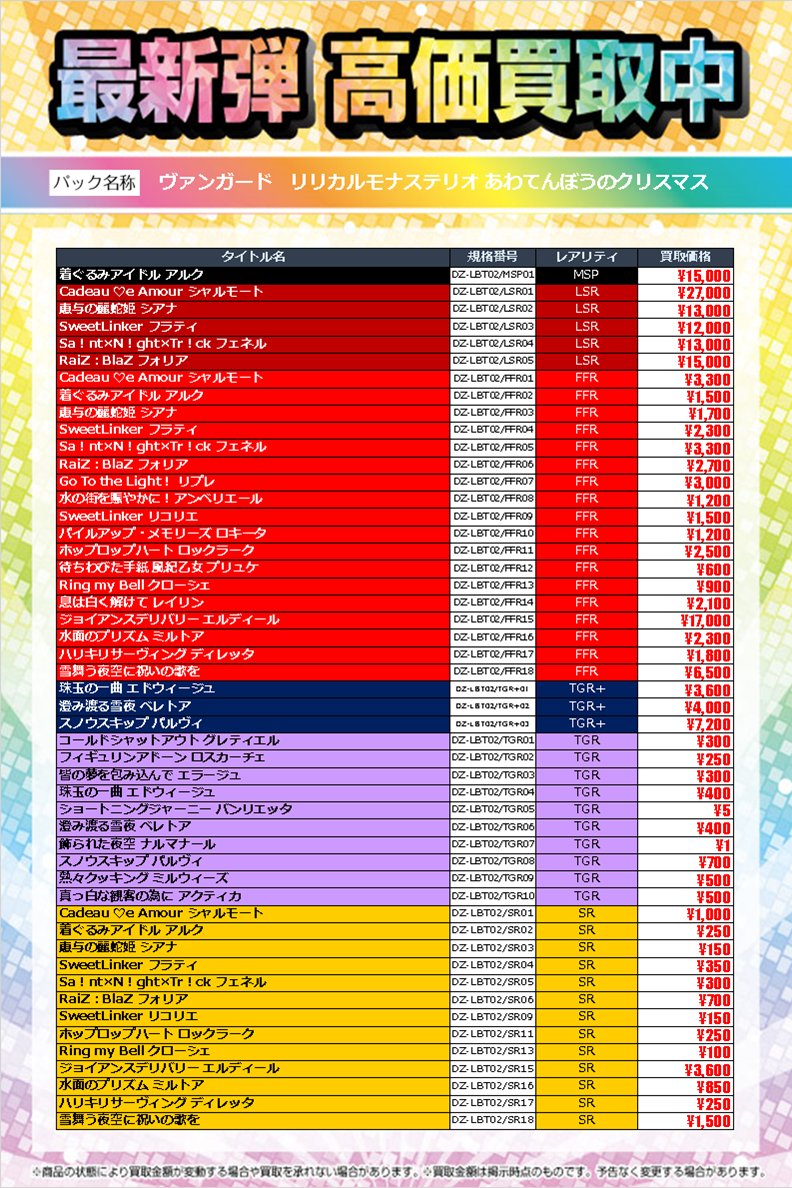Click the title Go To the Light! リプレ
The width and height of the screenshot is (792, 1188).
click(x=136, y=482)
